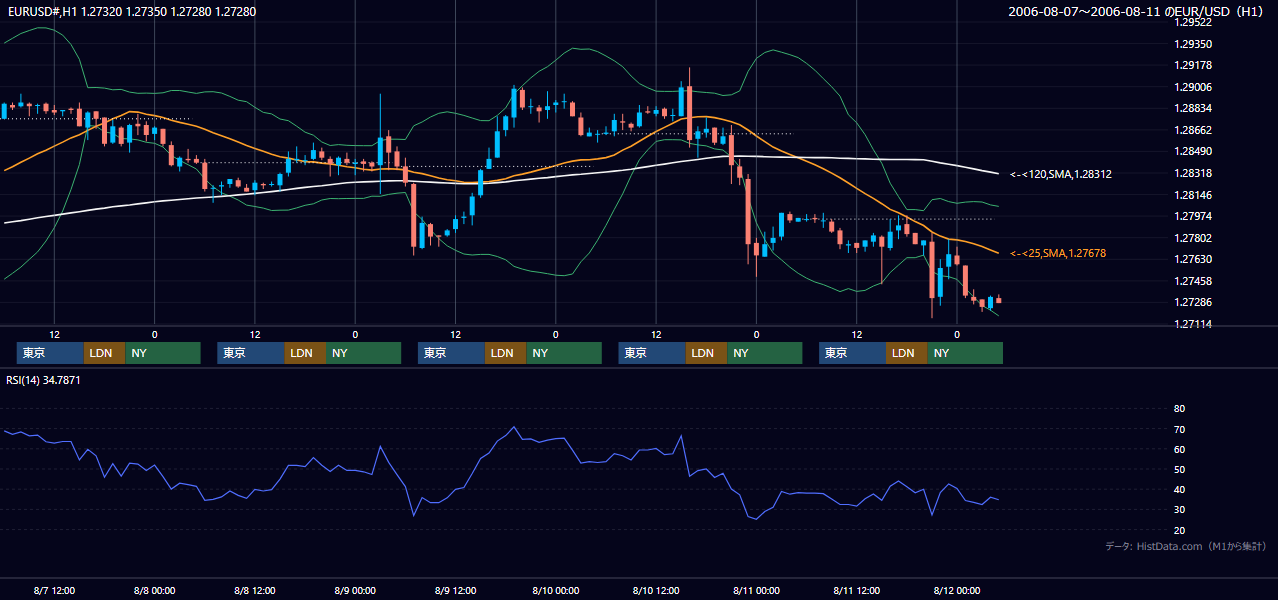Select the 120 SMA label reading 1.28312

[1061, 174]
